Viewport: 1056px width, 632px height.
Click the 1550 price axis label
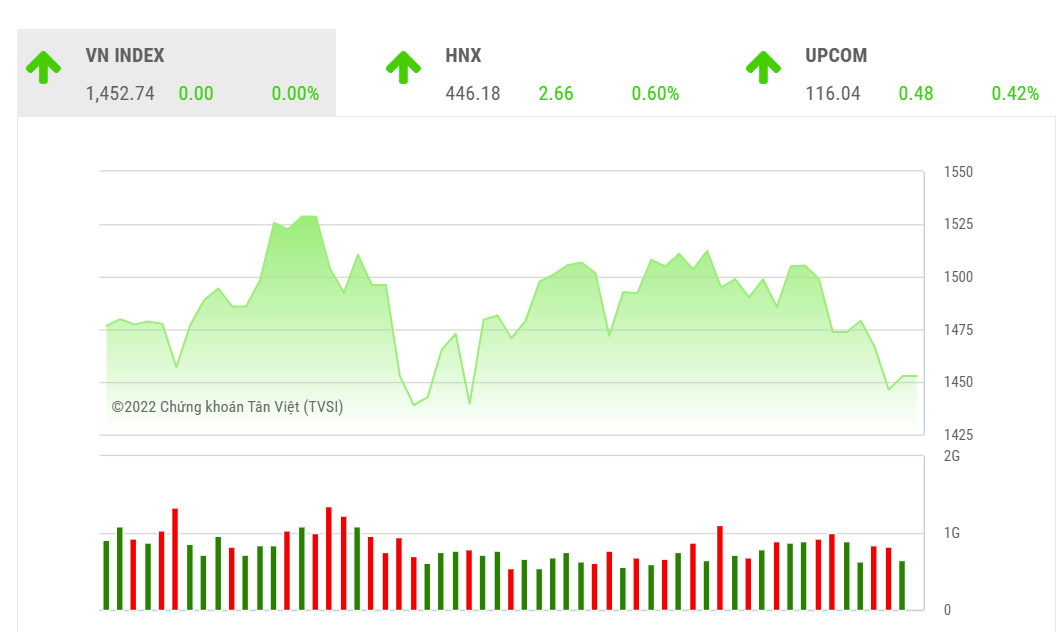(958, 172)
